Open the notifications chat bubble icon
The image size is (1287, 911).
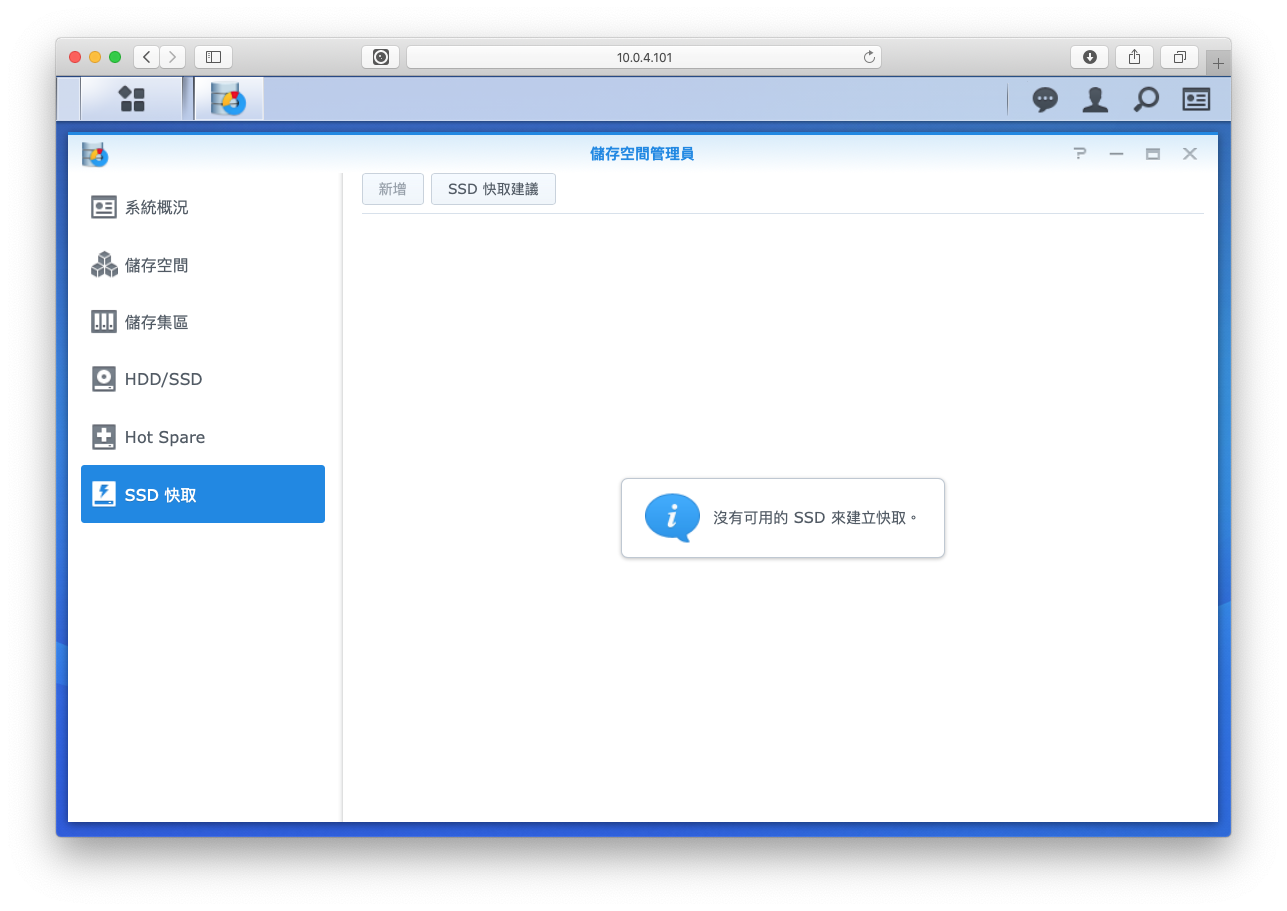(1045, 99)
